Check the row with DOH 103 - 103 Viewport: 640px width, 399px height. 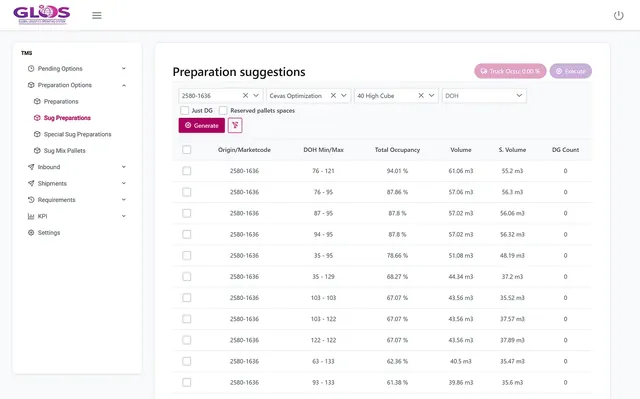coord(187,298)
